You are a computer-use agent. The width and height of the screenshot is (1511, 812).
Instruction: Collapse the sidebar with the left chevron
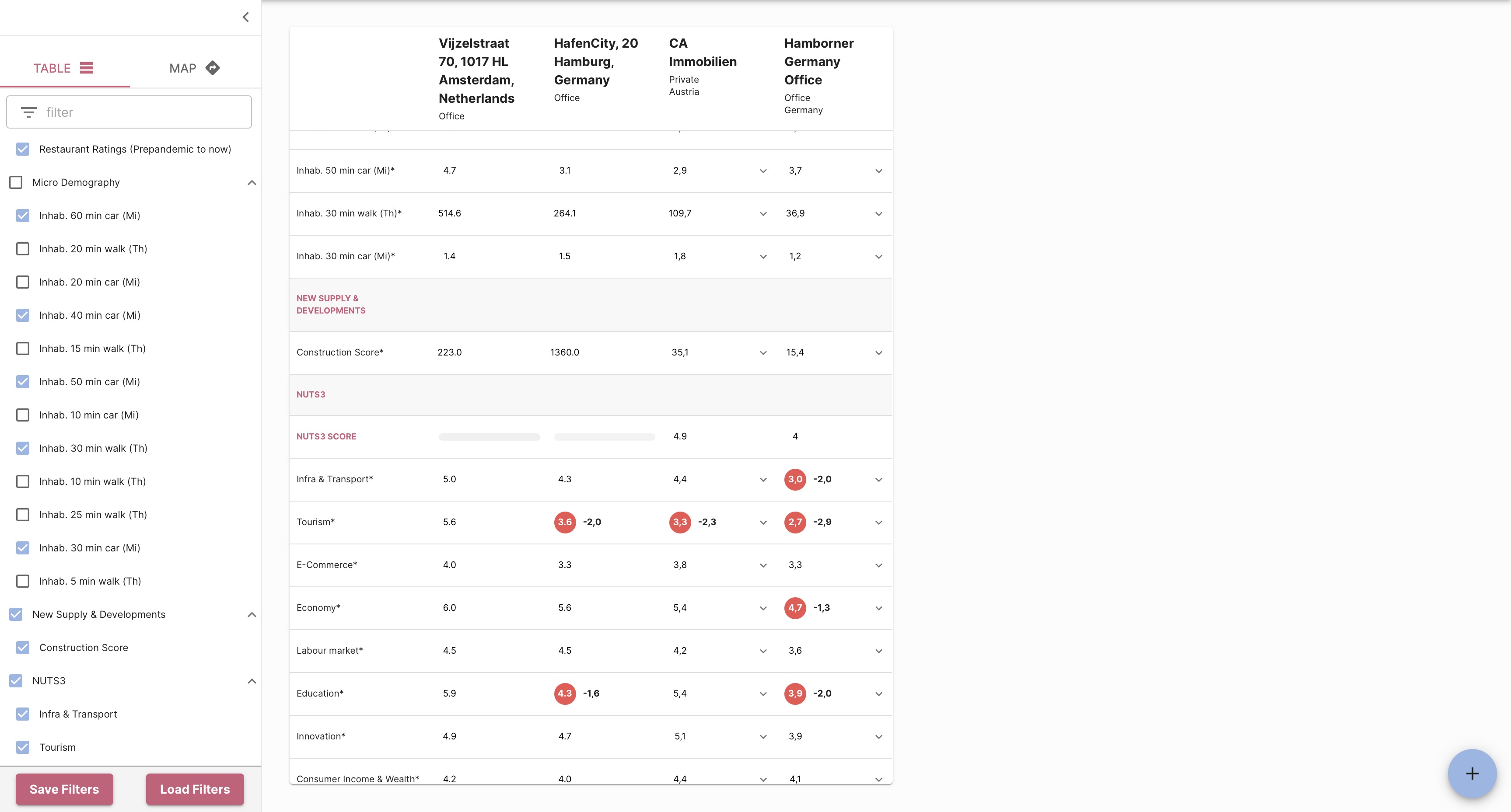click(246, 17)
